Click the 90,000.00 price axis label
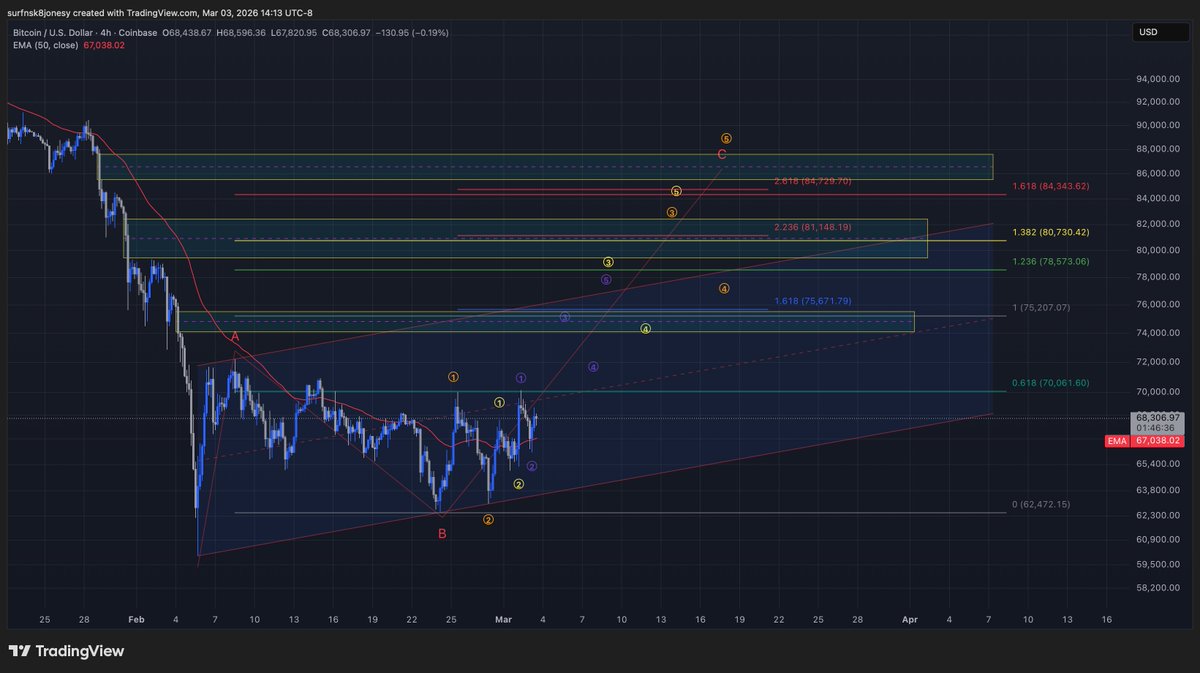Viewport: 1200px width, 673px height. (1159, 126)
